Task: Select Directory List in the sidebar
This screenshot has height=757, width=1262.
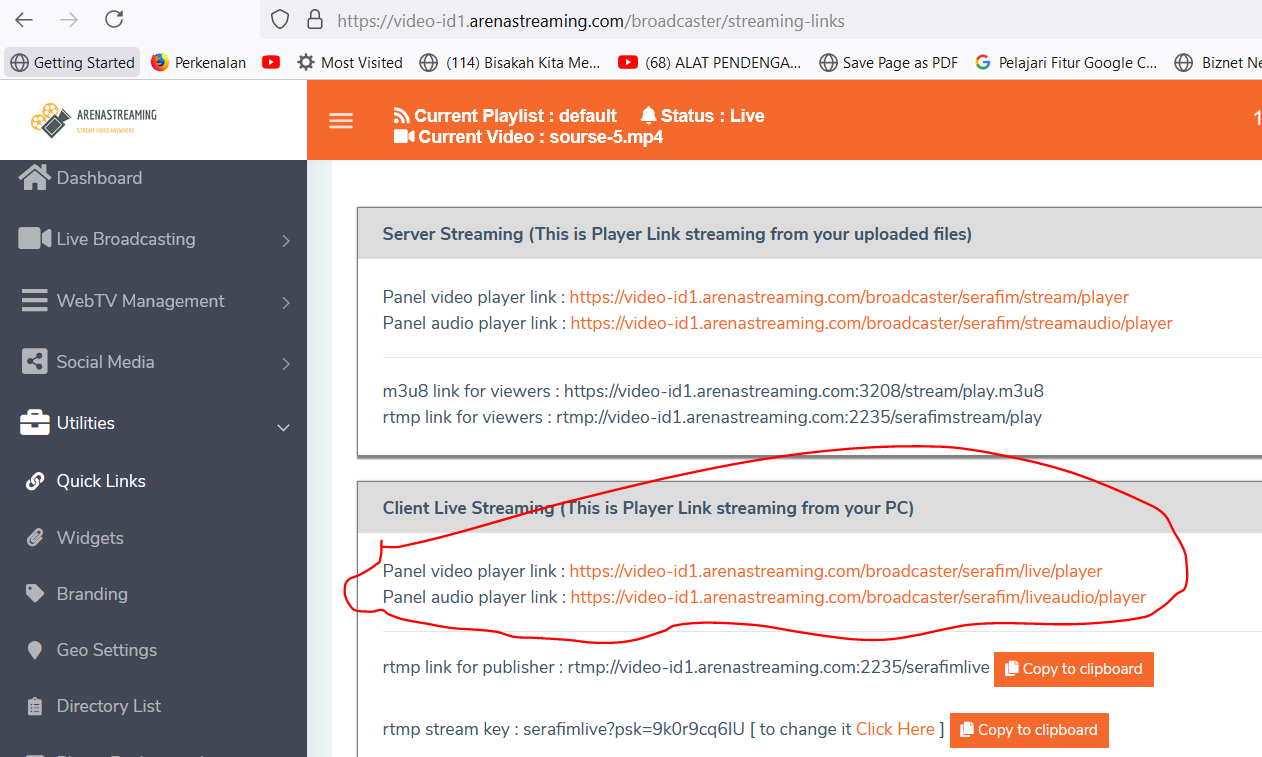Action: point(109,706)
